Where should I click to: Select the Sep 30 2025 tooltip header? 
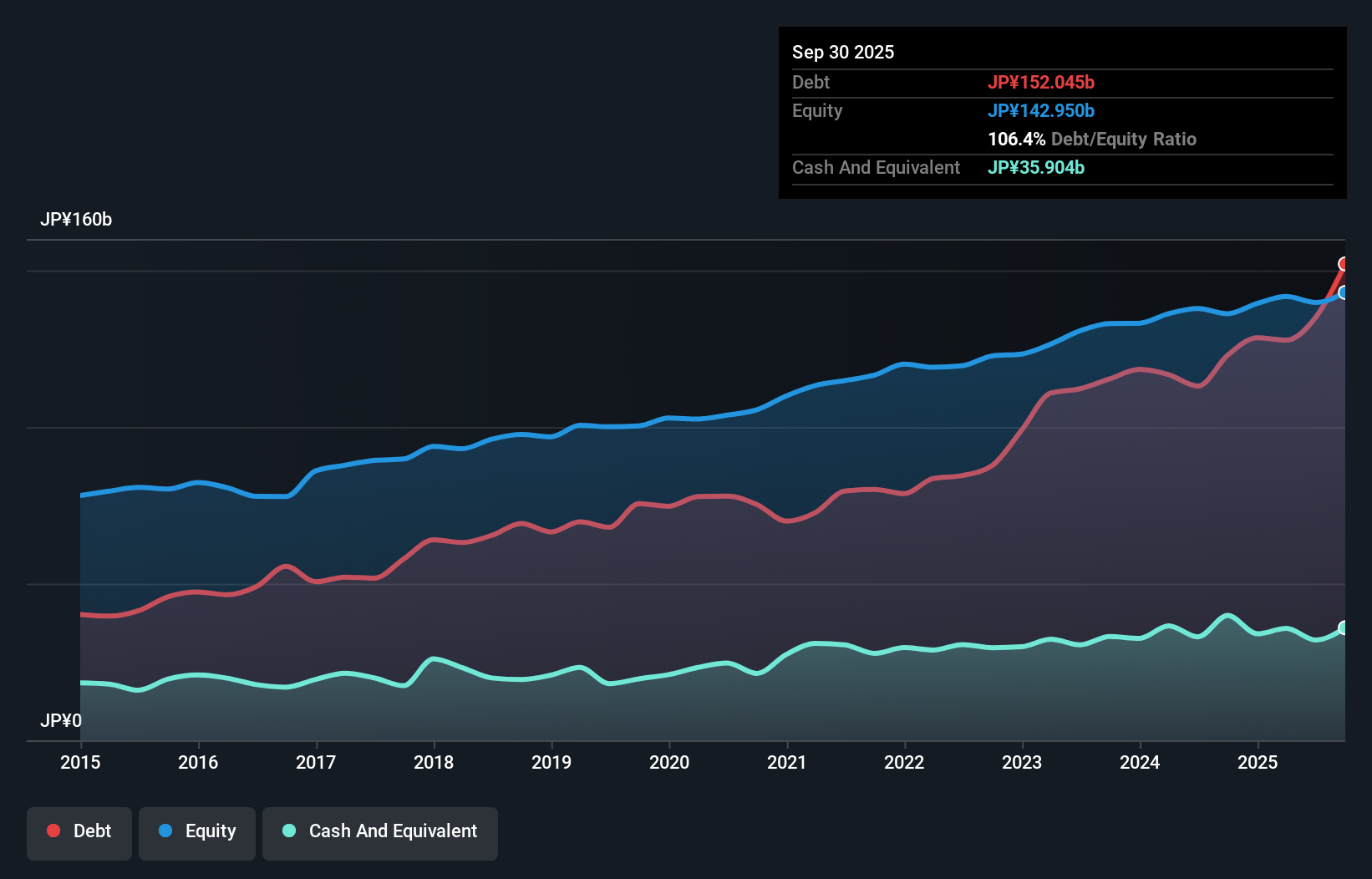click(x=843, y=52)
